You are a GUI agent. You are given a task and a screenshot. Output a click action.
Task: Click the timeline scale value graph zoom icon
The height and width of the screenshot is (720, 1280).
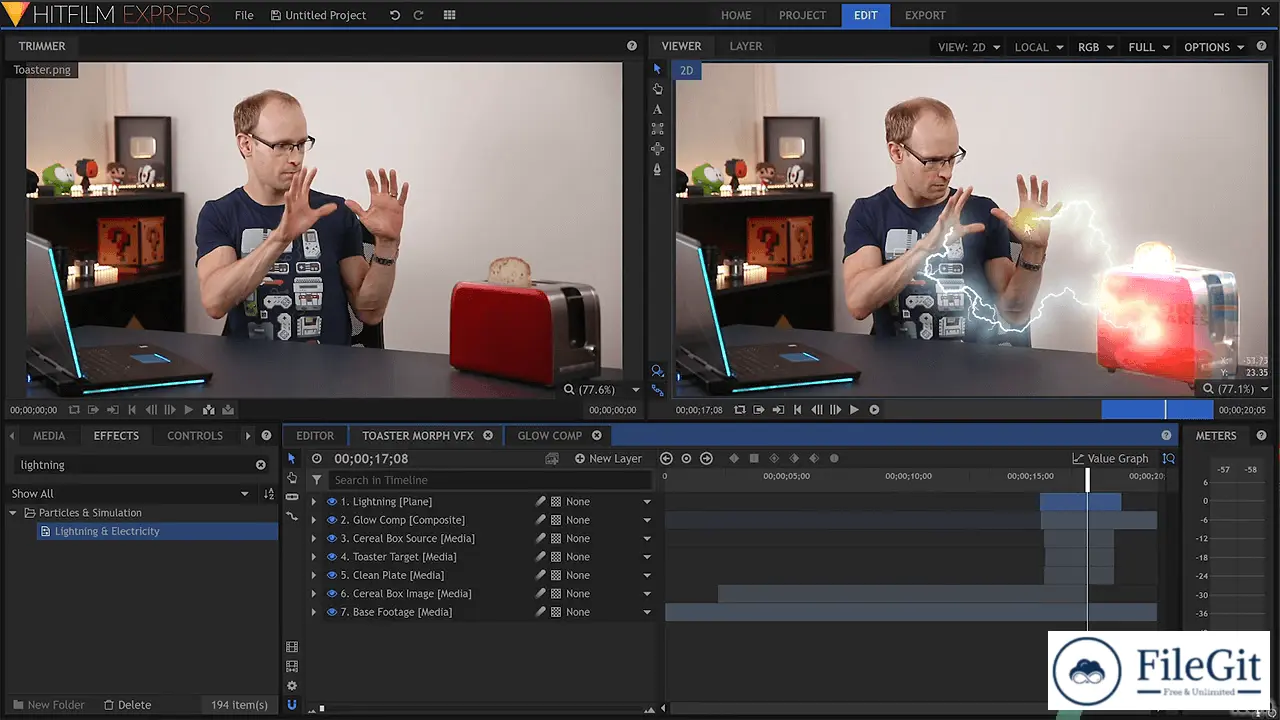[x=1168, y=458]
